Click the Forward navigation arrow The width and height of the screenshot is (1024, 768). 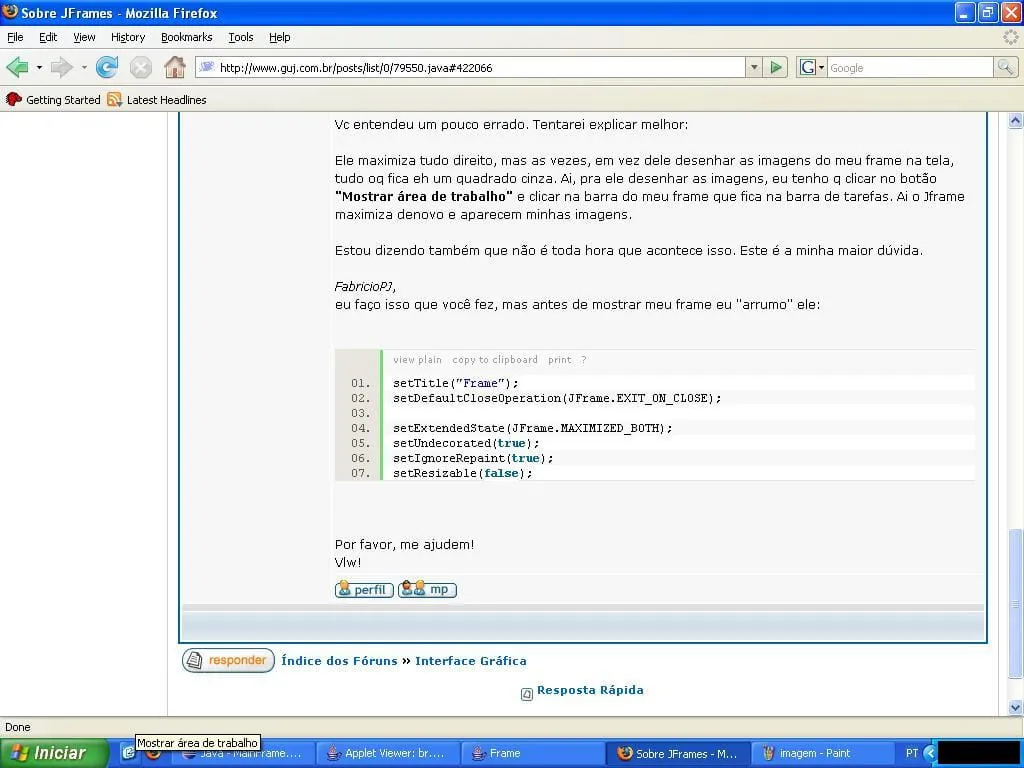click(x=62, y=67)
